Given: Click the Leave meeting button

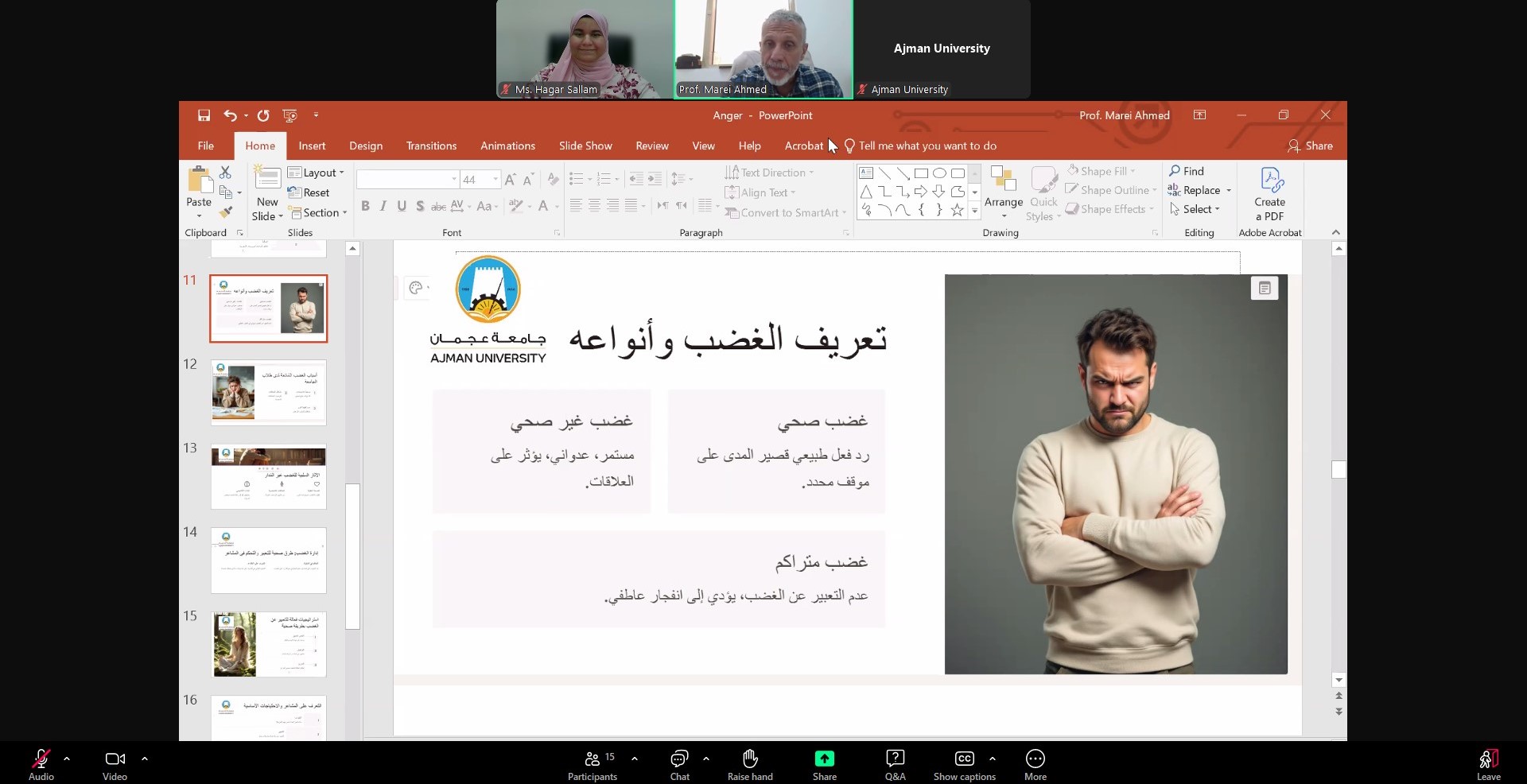Looking at the screenshot, I should click(1488, 765).
